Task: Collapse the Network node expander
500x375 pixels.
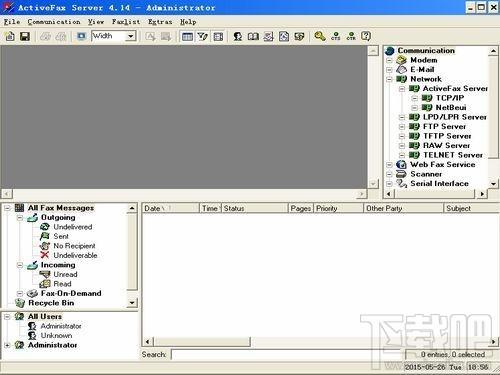Action: point(389,79)
